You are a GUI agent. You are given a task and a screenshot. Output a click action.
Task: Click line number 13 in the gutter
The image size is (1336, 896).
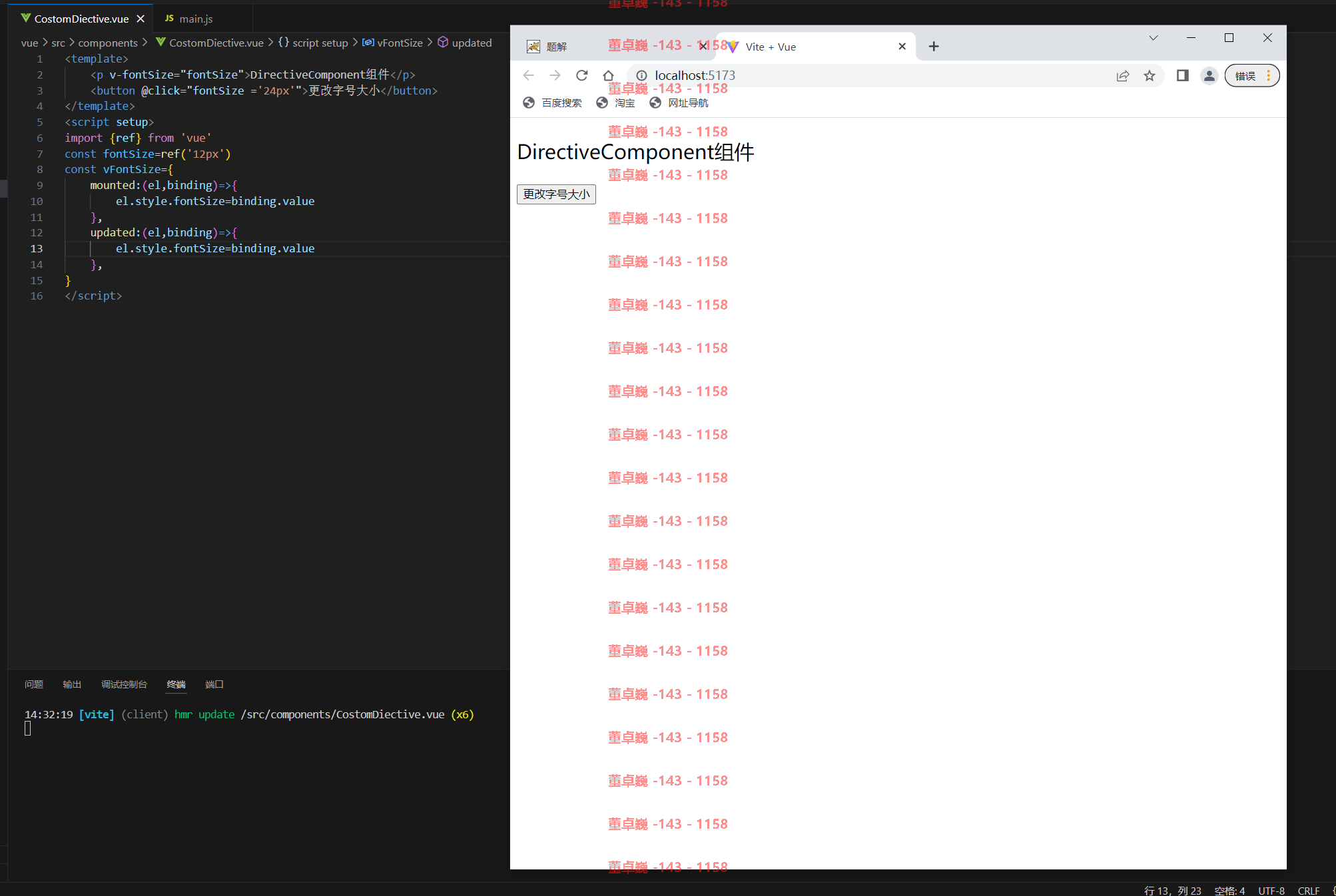pyautogui.click(x=36, y=248)
